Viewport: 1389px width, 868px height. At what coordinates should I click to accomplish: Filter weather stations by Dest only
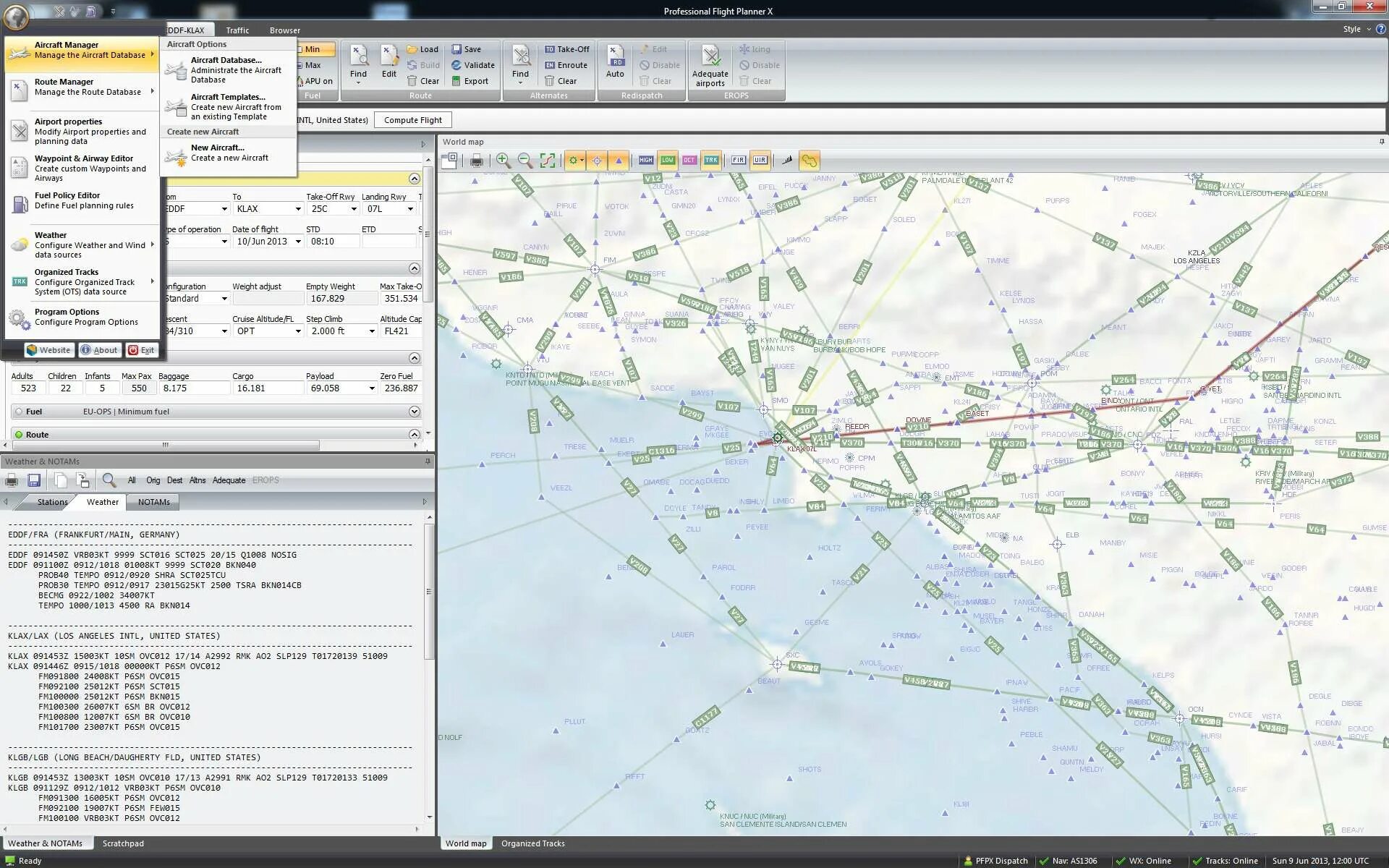pos(174,480)
